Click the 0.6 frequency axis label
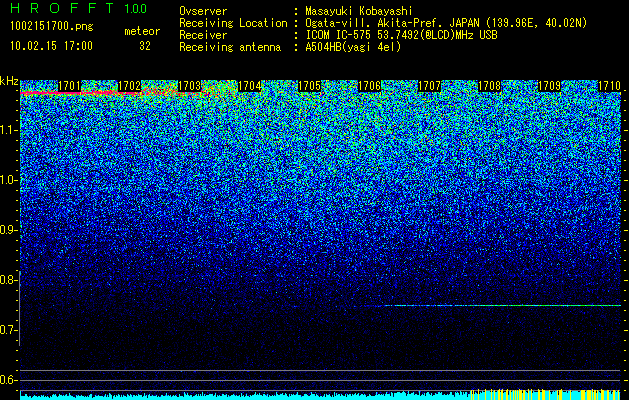 (x=9, y=380)
